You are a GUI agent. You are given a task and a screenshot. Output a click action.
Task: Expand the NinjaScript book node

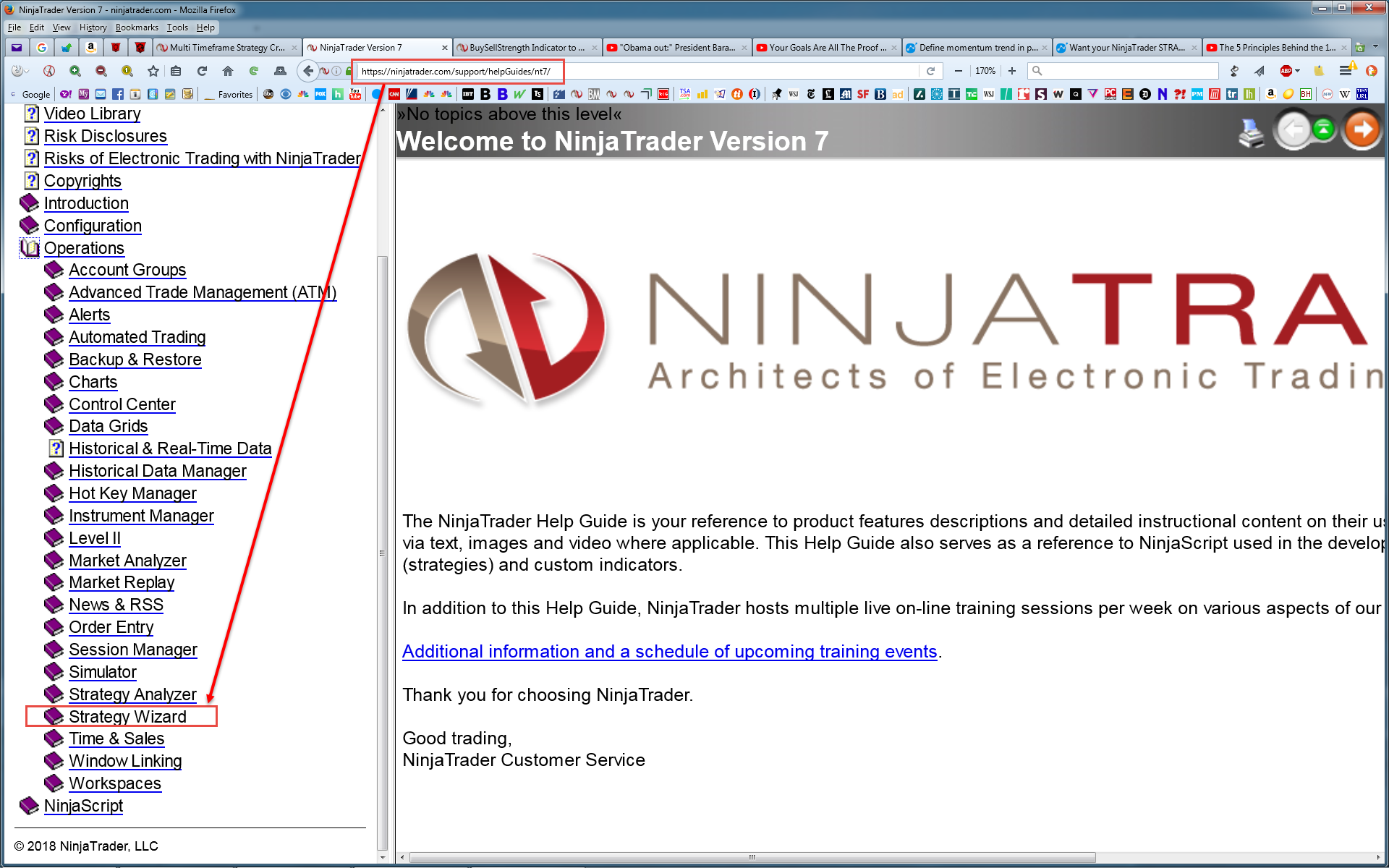coord(29,806)
